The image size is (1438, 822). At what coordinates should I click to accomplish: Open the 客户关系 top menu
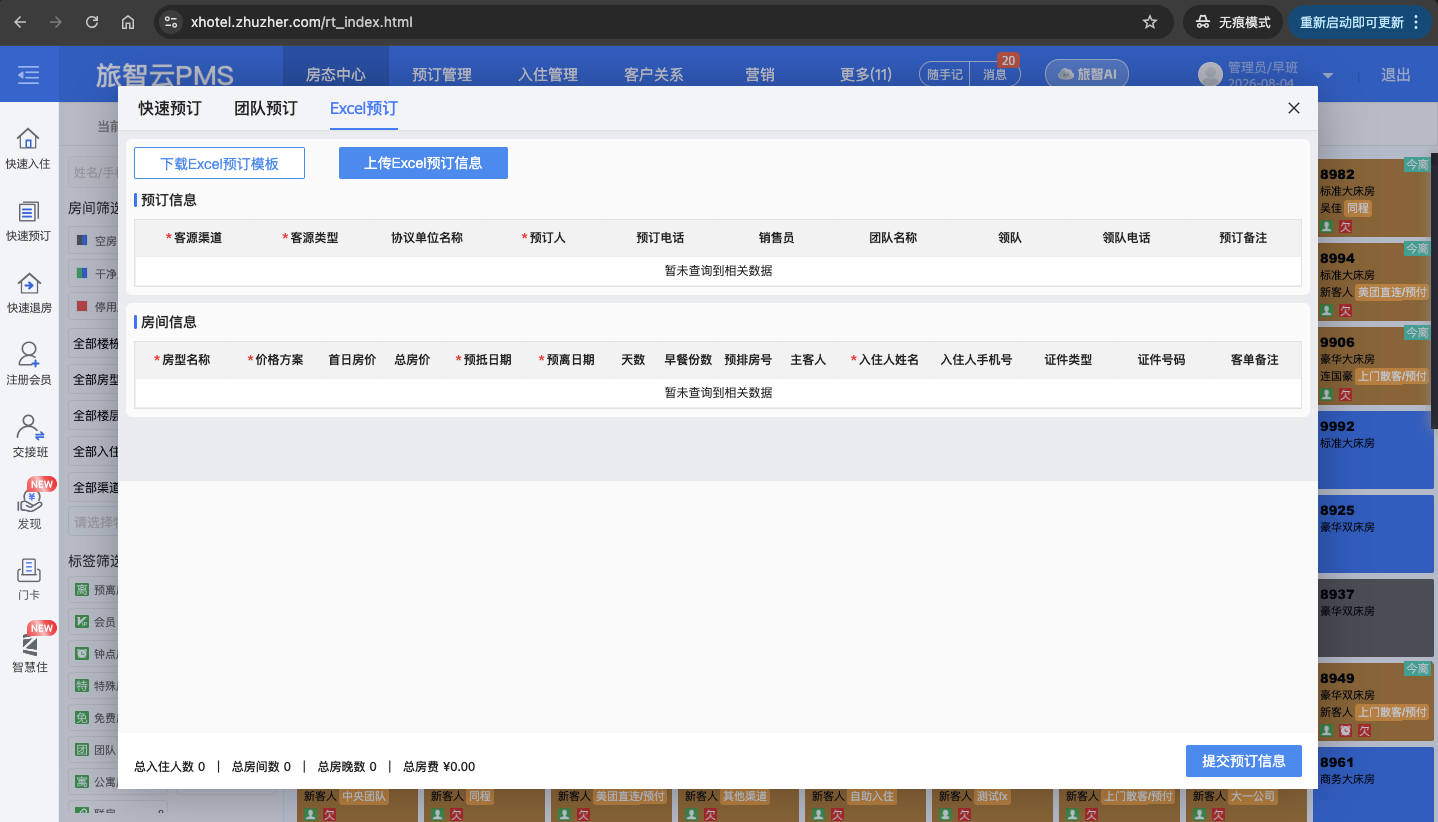pos(654,74)
